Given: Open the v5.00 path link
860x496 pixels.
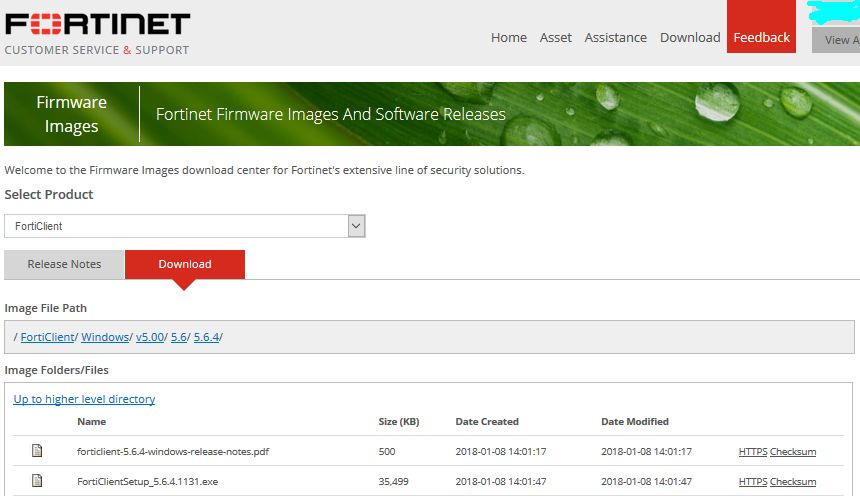Looking at the screenshot, I should (150, 337).
